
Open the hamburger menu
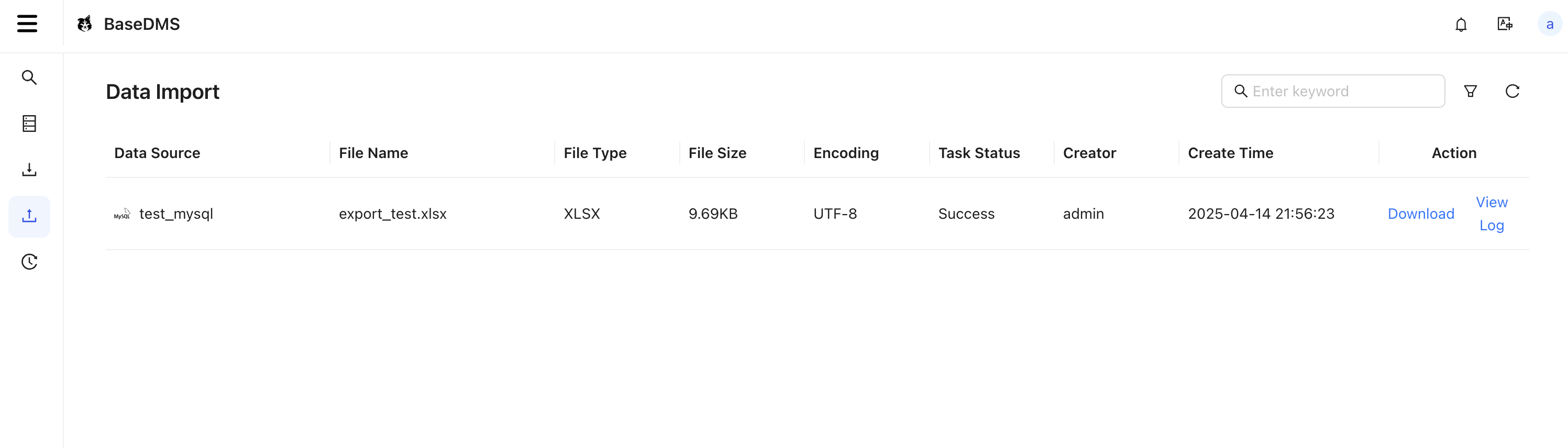point(27,24)
